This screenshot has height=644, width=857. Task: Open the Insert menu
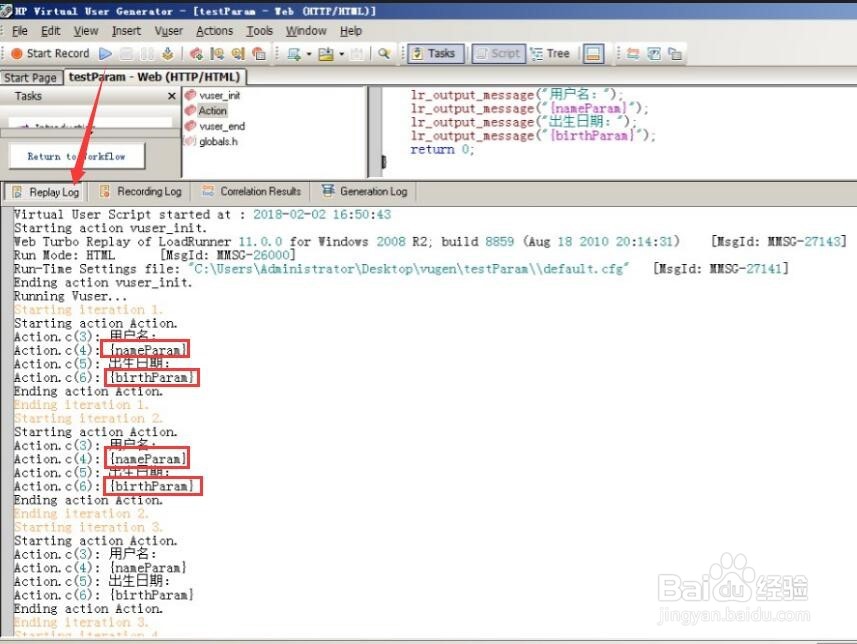point(126,31)
